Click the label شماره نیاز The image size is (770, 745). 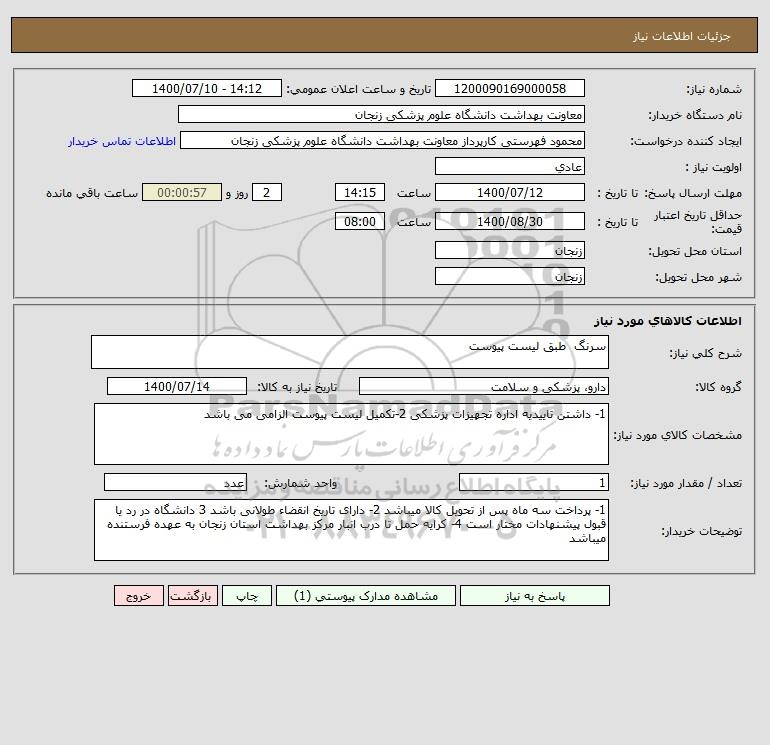pyautogui.click(x=714, y=89)
